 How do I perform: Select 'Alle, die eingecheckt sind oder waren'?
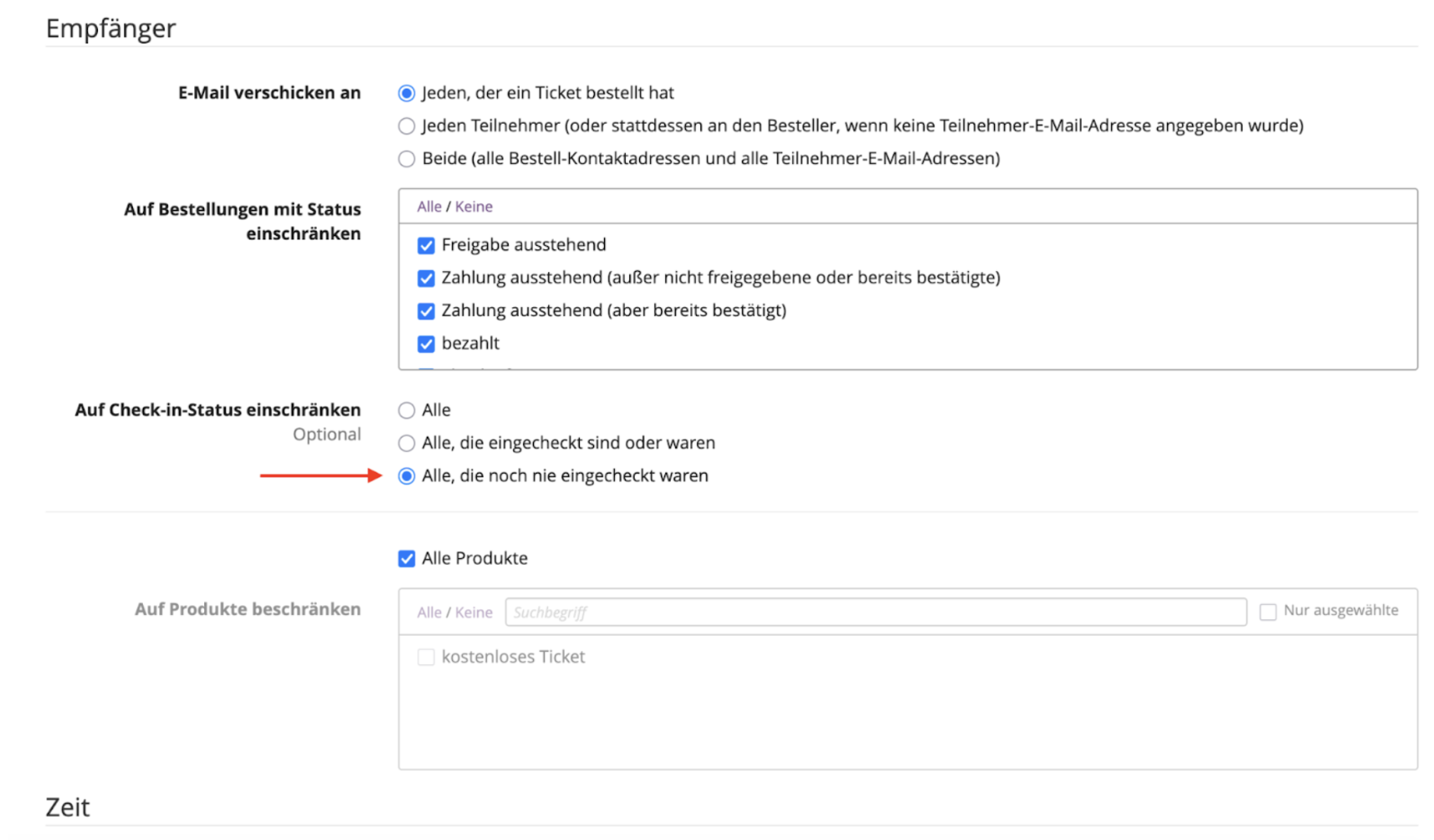pos(407,443)
